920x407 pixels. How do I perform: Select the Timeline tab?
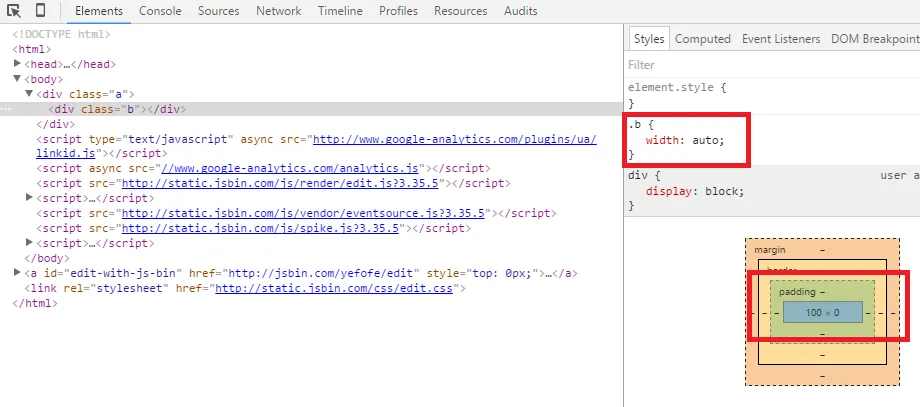[340, 11]
